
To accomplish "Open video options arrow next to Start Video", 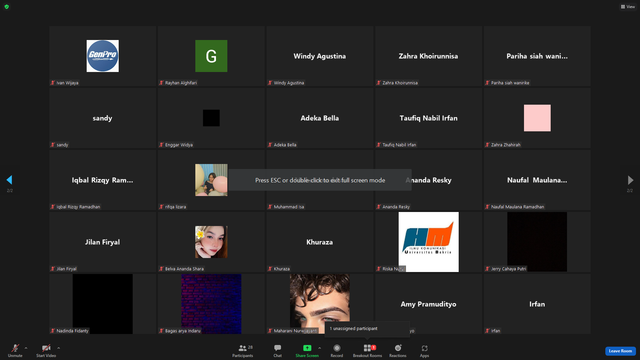I will point(58,348).
